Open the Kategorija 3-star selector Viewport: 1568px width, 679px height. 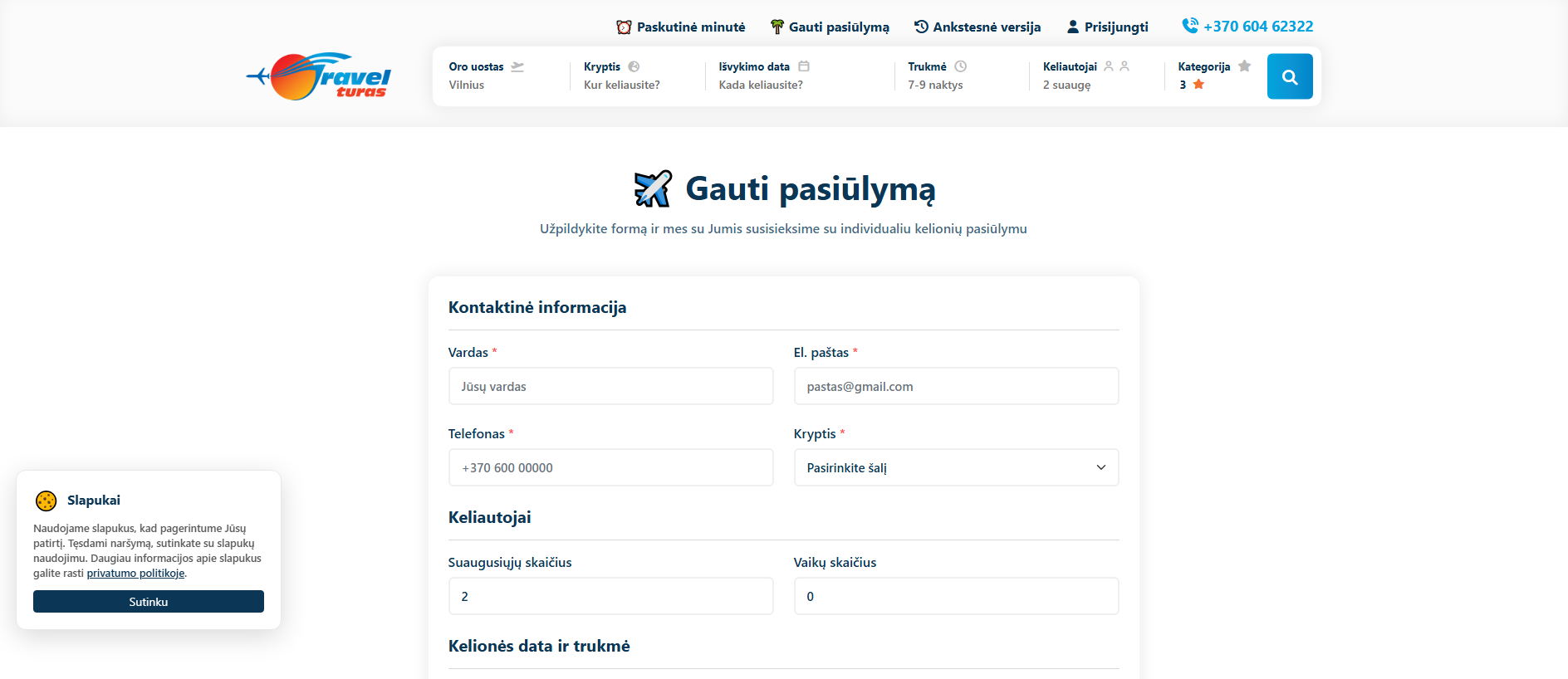tap(1216, 76)
